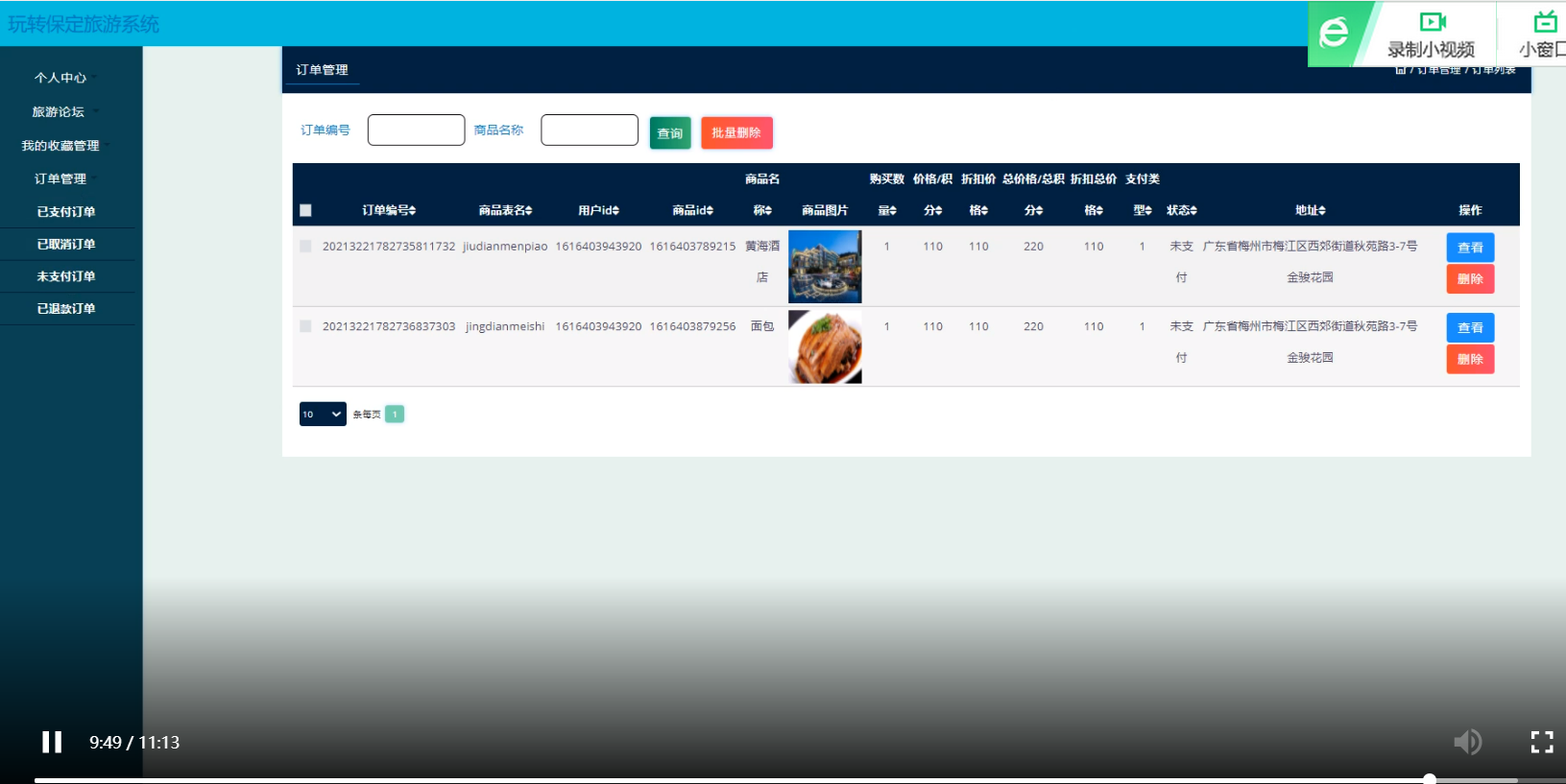
Task: Open 已退款订单 in sidebar
Action: [66, 308]
